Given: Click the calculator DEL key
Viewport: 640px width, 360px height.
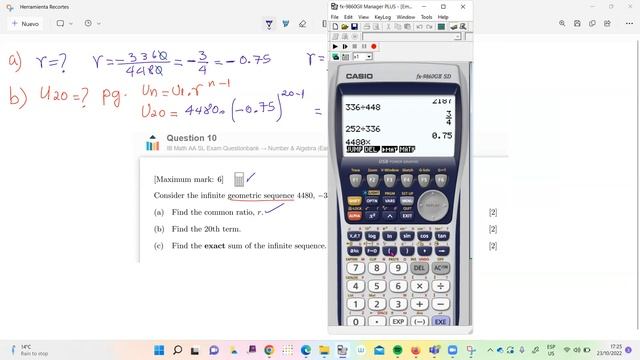Looking at the screenshot, I should (419, 268).
